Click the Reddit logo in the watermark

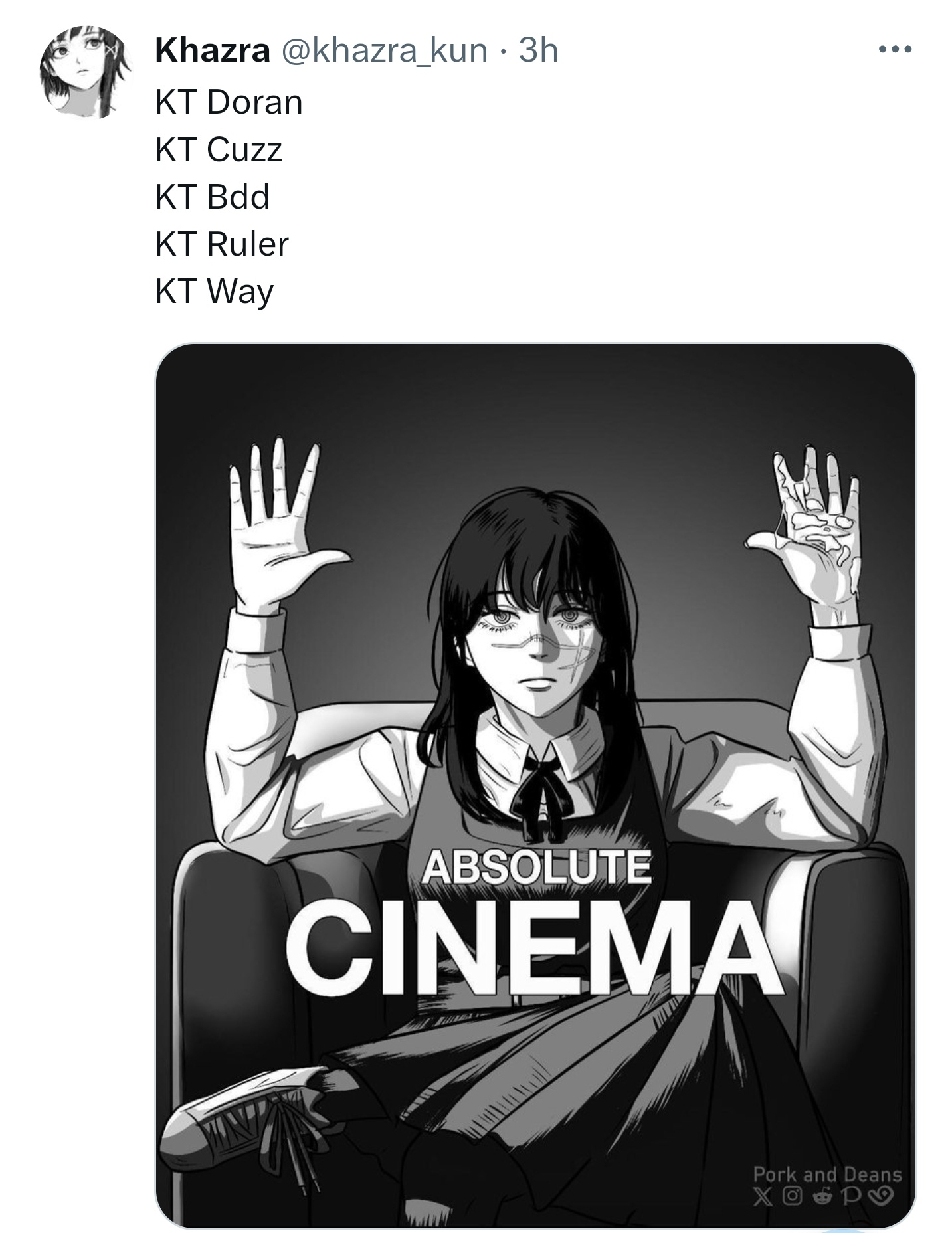click(822, 1196)
